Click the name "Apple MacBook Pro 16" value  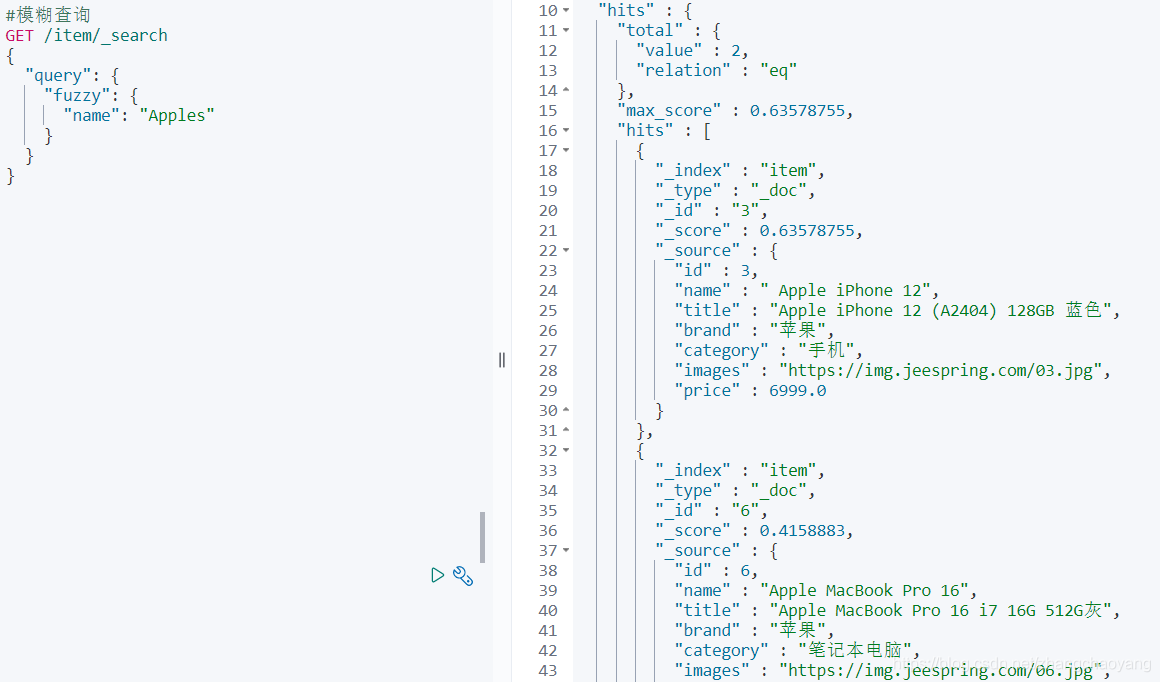(864, 591)
